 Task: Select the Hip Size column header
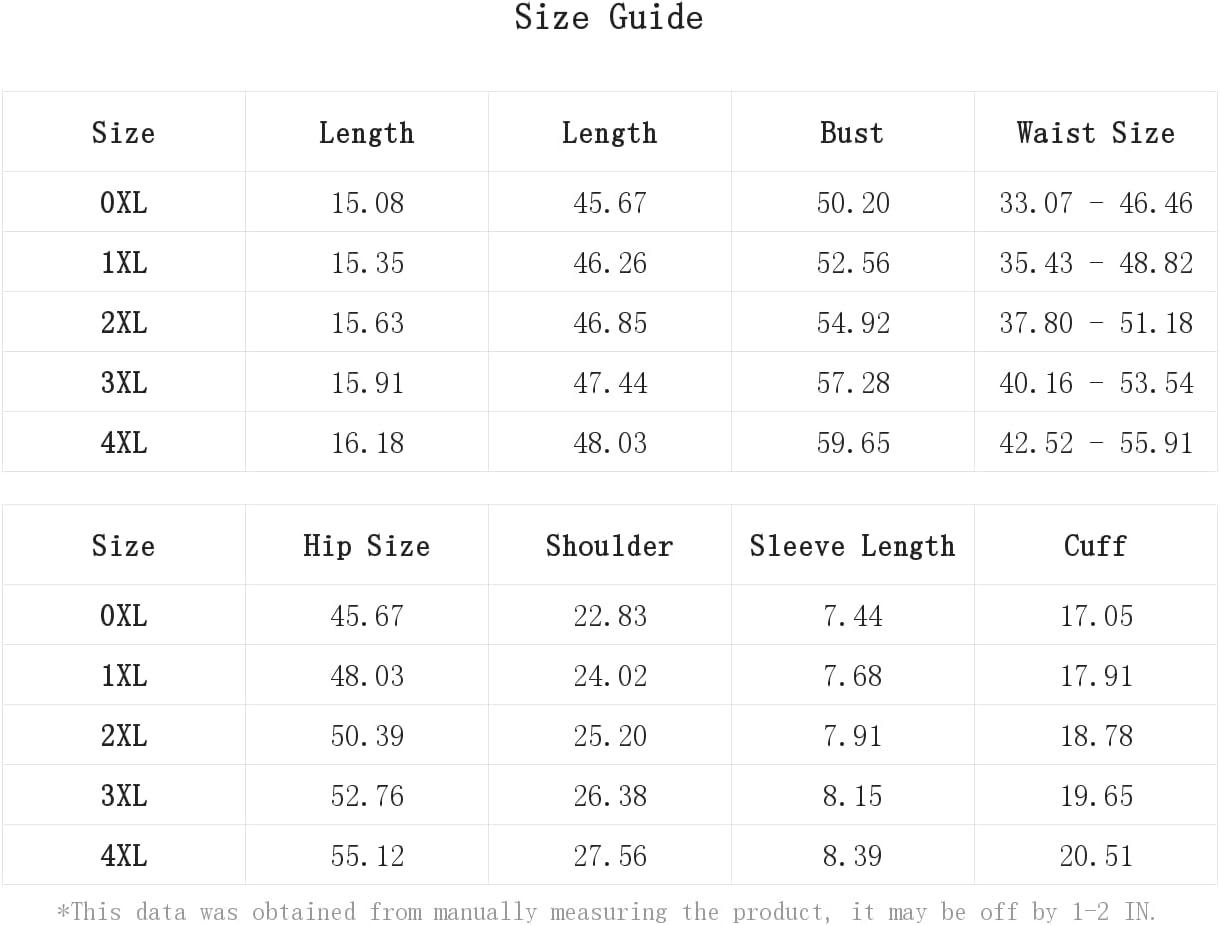367,546
